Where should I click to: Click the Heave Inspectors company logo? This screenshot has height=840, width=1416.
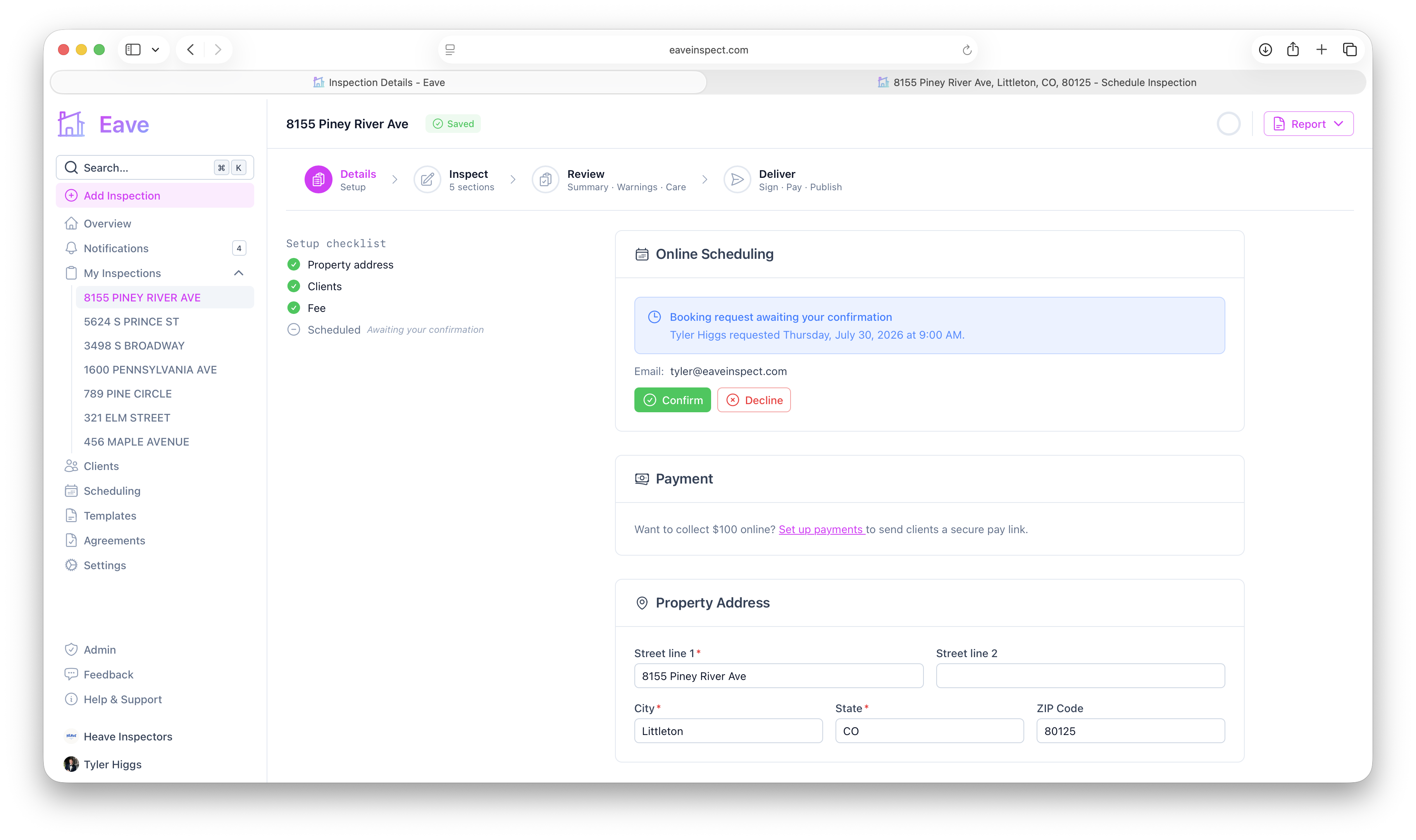pos(71,737)
